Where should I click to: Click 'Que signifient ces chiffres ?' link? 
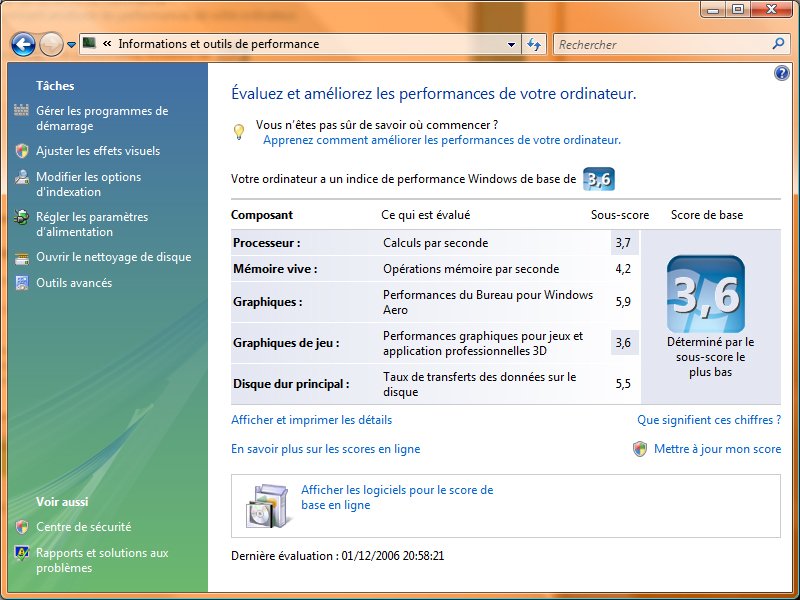712,420
